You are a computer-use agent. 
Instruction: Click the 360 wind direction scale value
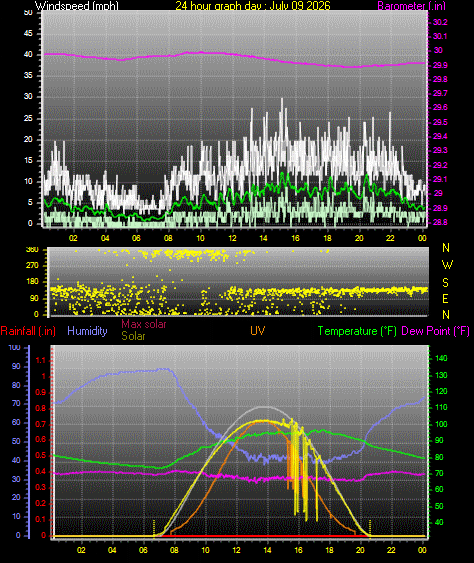pos(32,250)
